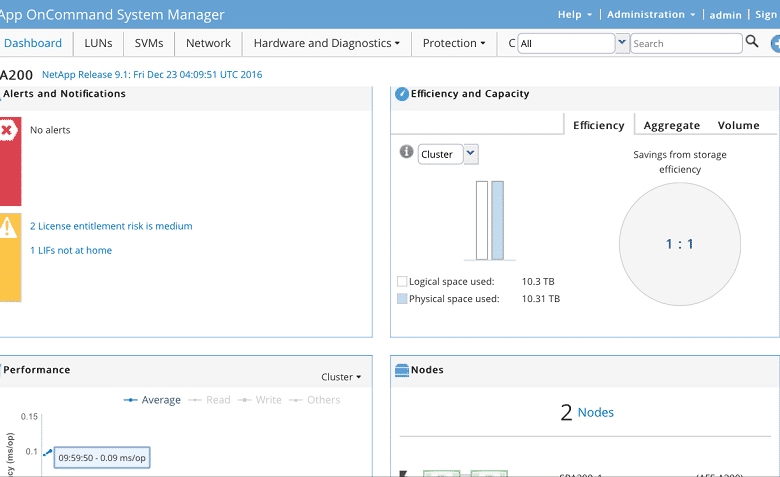Open Cluster dropdown in Performance panel
Viewport: 780px width, 477px height.
341,377
